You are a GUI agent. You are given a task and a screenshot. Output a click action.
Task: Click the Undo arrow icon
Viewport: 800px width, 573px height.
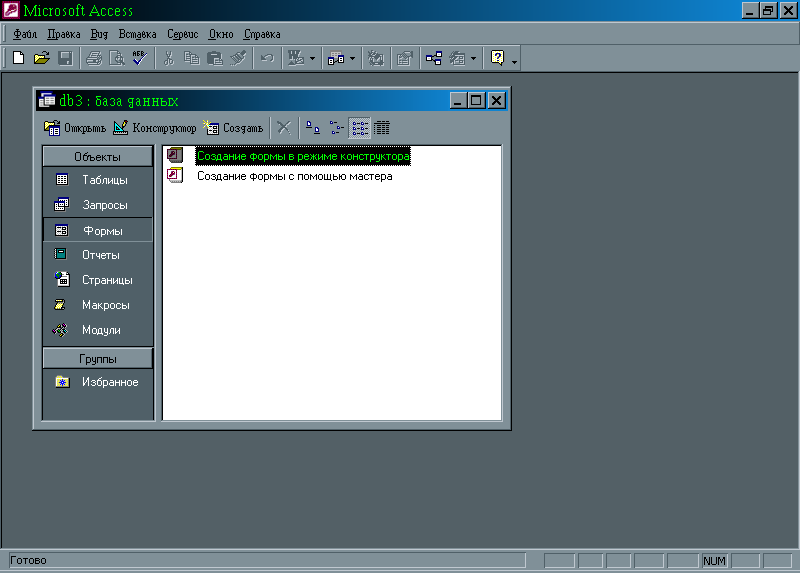pyautogui.click(x=267, y=58)
